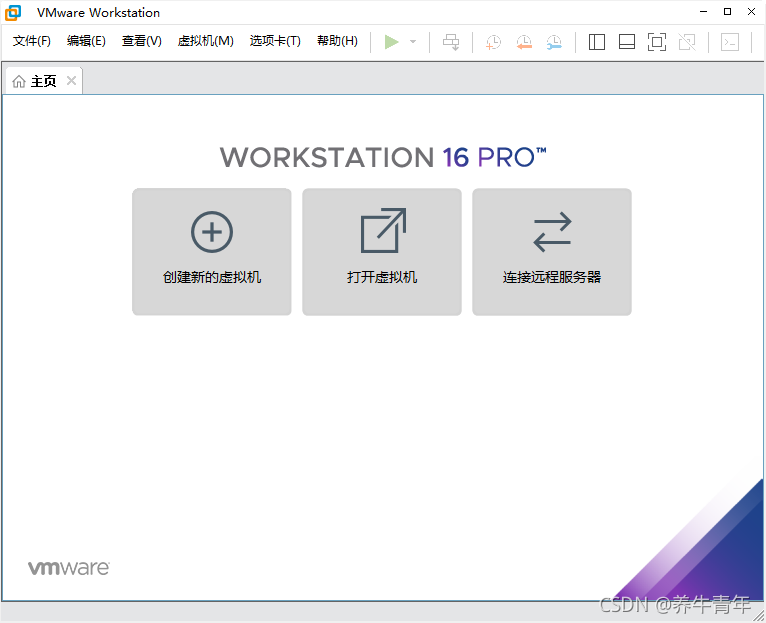Open the power options dropdown arrow
766x623 pixels.
(413, 42)
